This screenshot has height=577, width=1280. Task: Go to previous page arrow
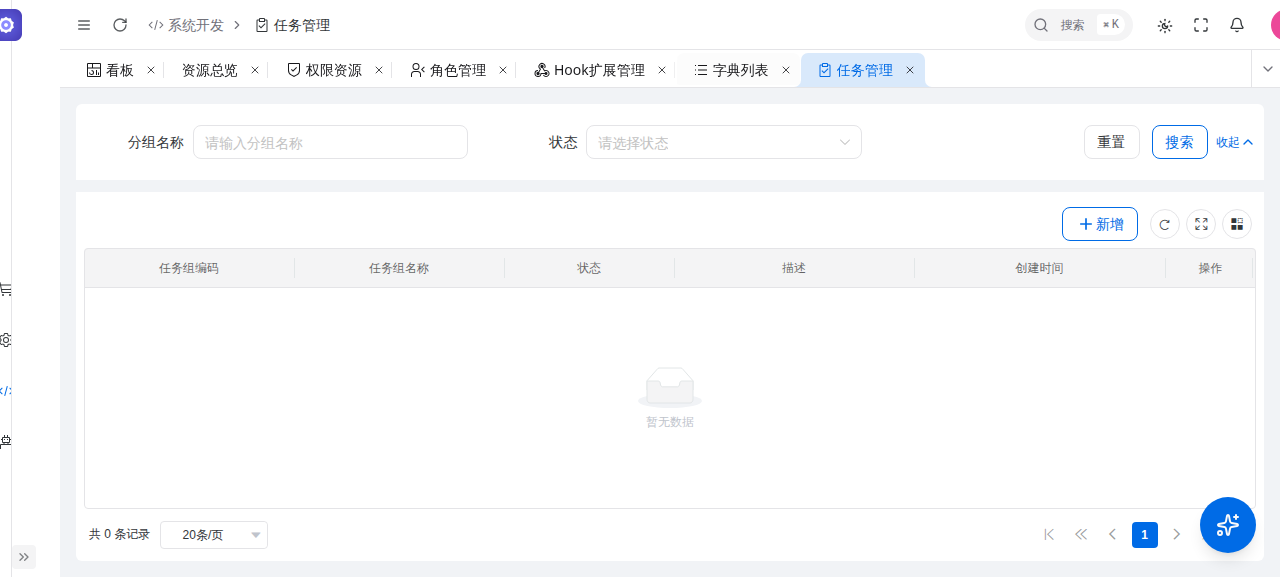point(1112,535)
